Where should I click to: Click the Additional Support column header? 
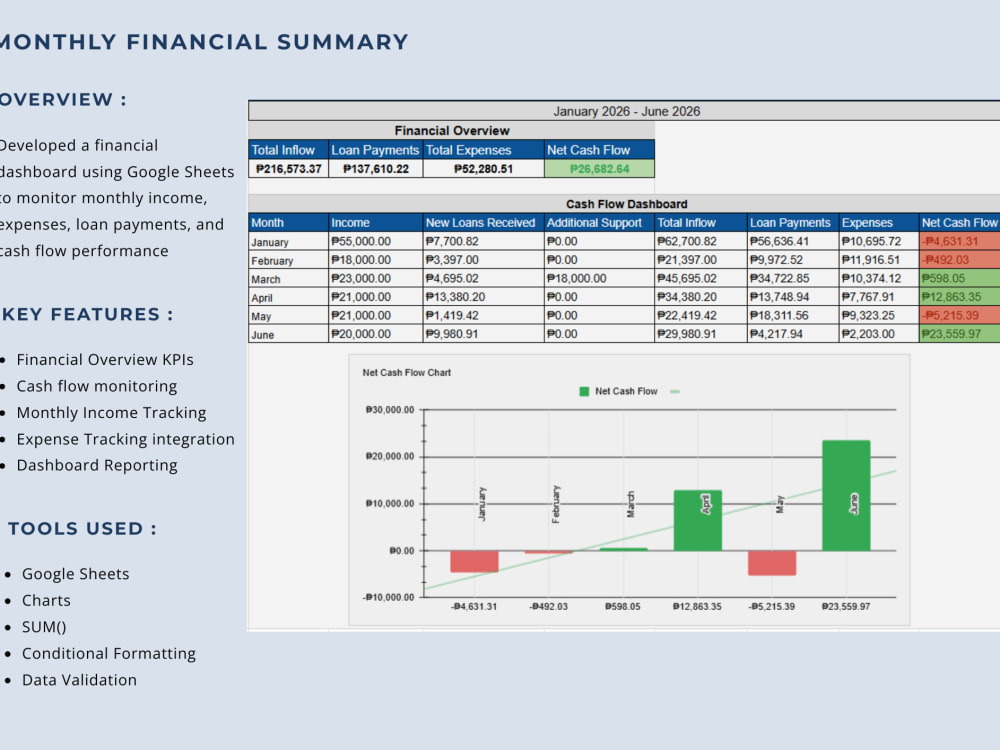(x=599, y=223)
